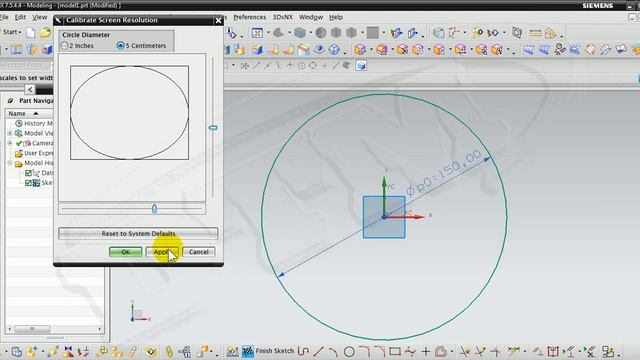The width and height of the screenshot is (640, 360).
Task: Select the 2 Inches radio button
Action: (64, 46)
